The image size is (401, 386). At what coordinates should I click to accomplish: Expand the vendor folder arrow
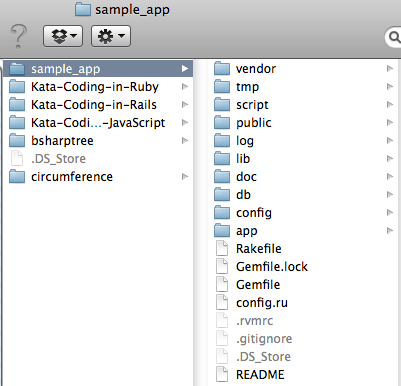[x=389, y=69]
